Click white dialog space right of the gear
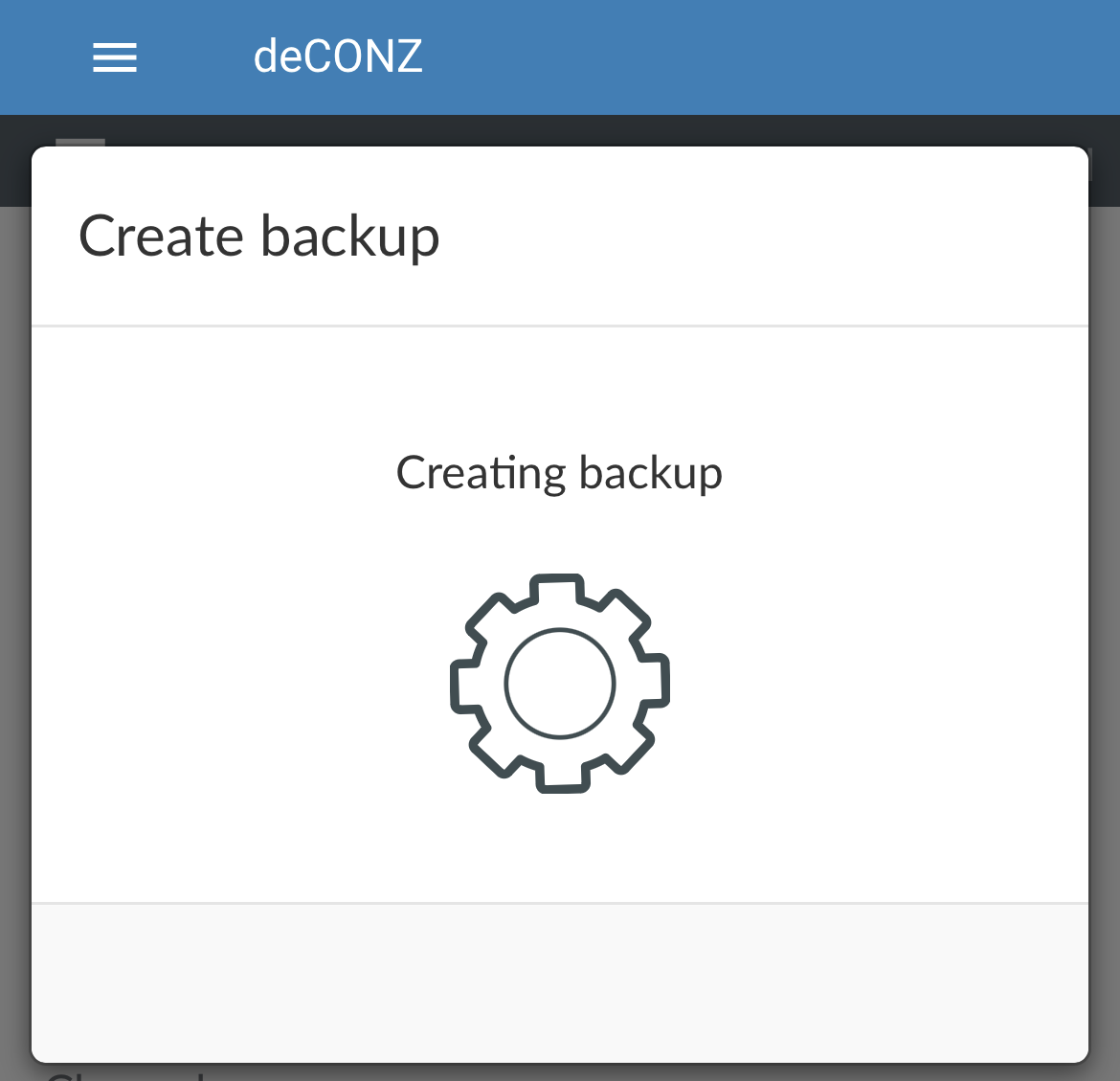 [x=881, y=684]
